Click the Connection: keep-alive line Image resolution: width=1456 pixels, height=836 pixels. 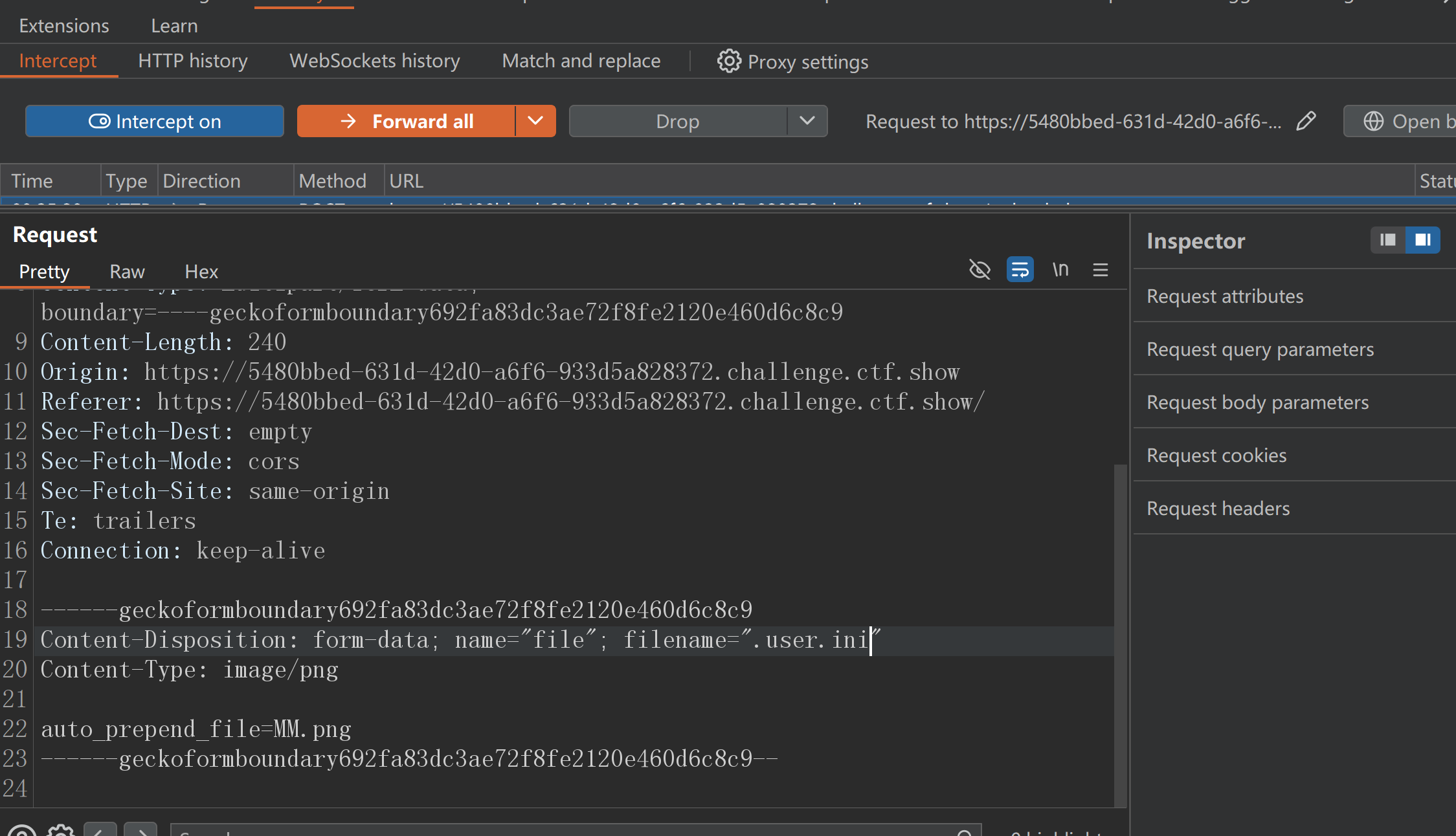click(183, 551)
